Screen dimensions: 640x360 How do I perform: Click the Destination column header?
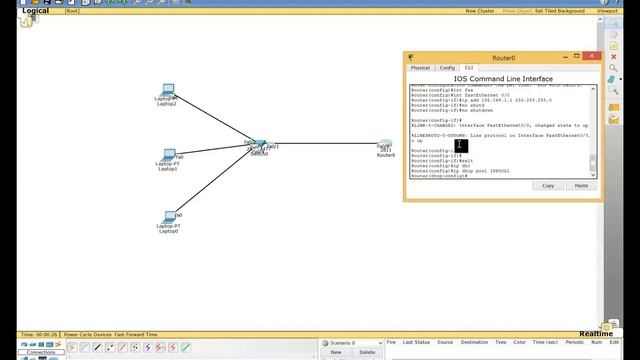point(474,342)
